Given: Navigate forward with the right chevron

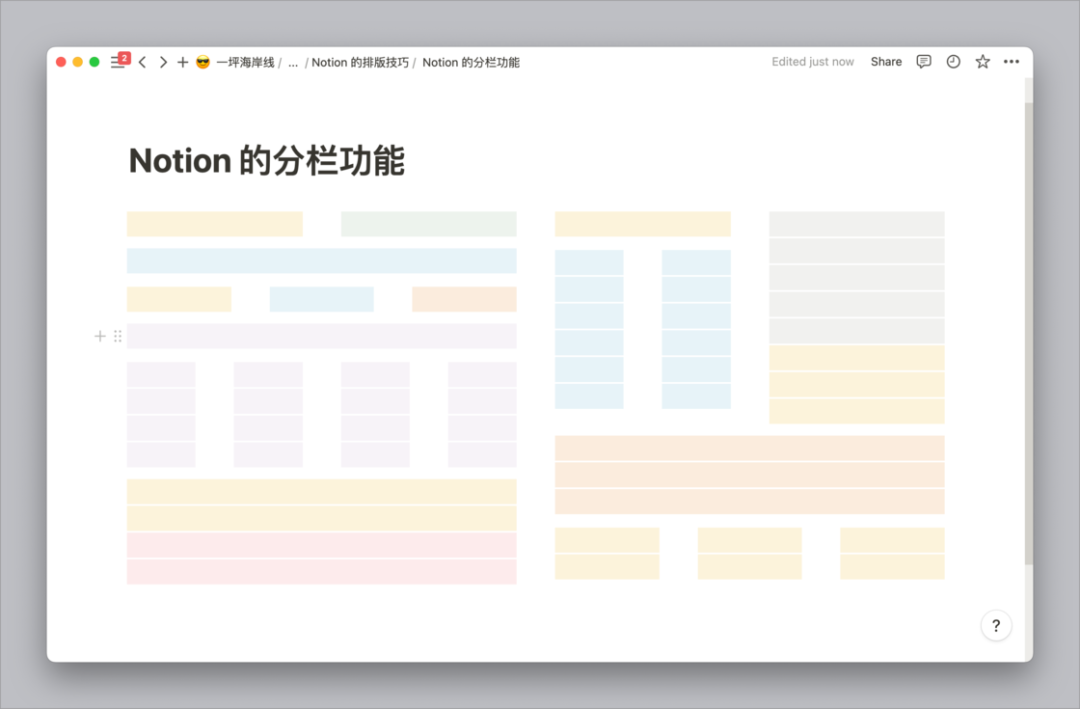Looking at the screenshot, I should click(x=163, y=61).
